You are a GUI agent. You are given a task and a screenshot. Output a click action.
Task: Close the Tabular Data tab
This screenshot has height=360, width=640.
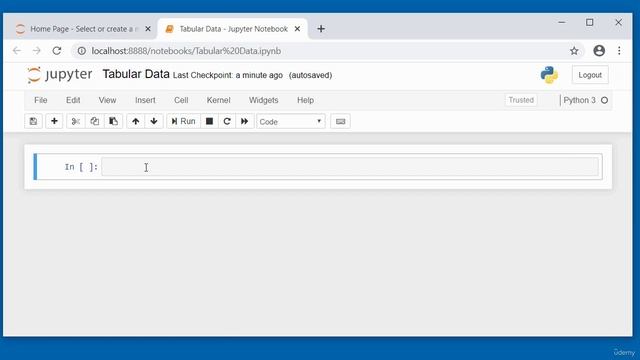[x=298, y=29]
